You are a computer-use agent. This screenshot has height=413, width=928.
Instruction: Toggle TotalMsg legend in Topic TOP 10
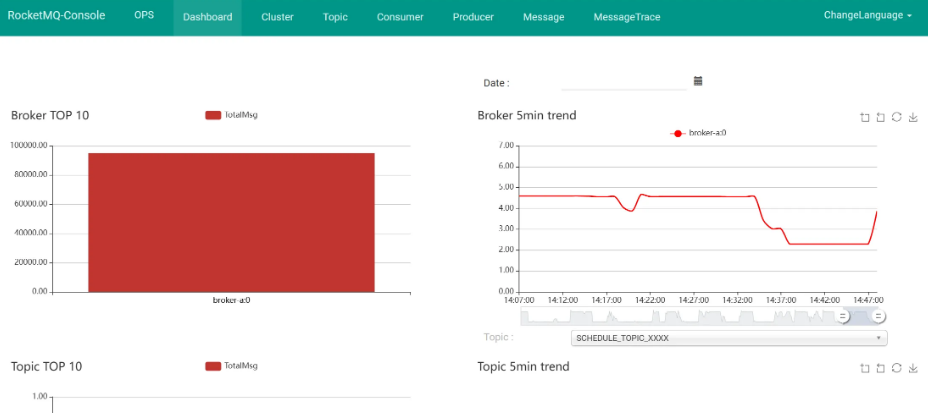pos(231,366)
